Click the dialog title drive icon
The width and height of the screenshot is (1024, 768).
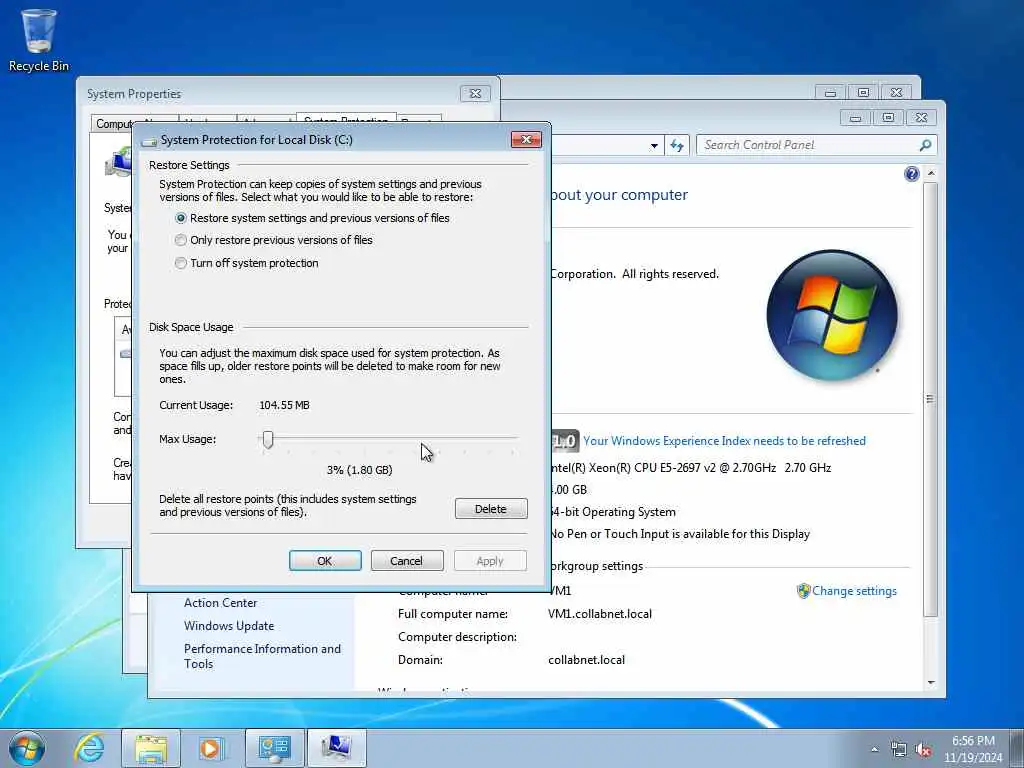pos(150,140)
